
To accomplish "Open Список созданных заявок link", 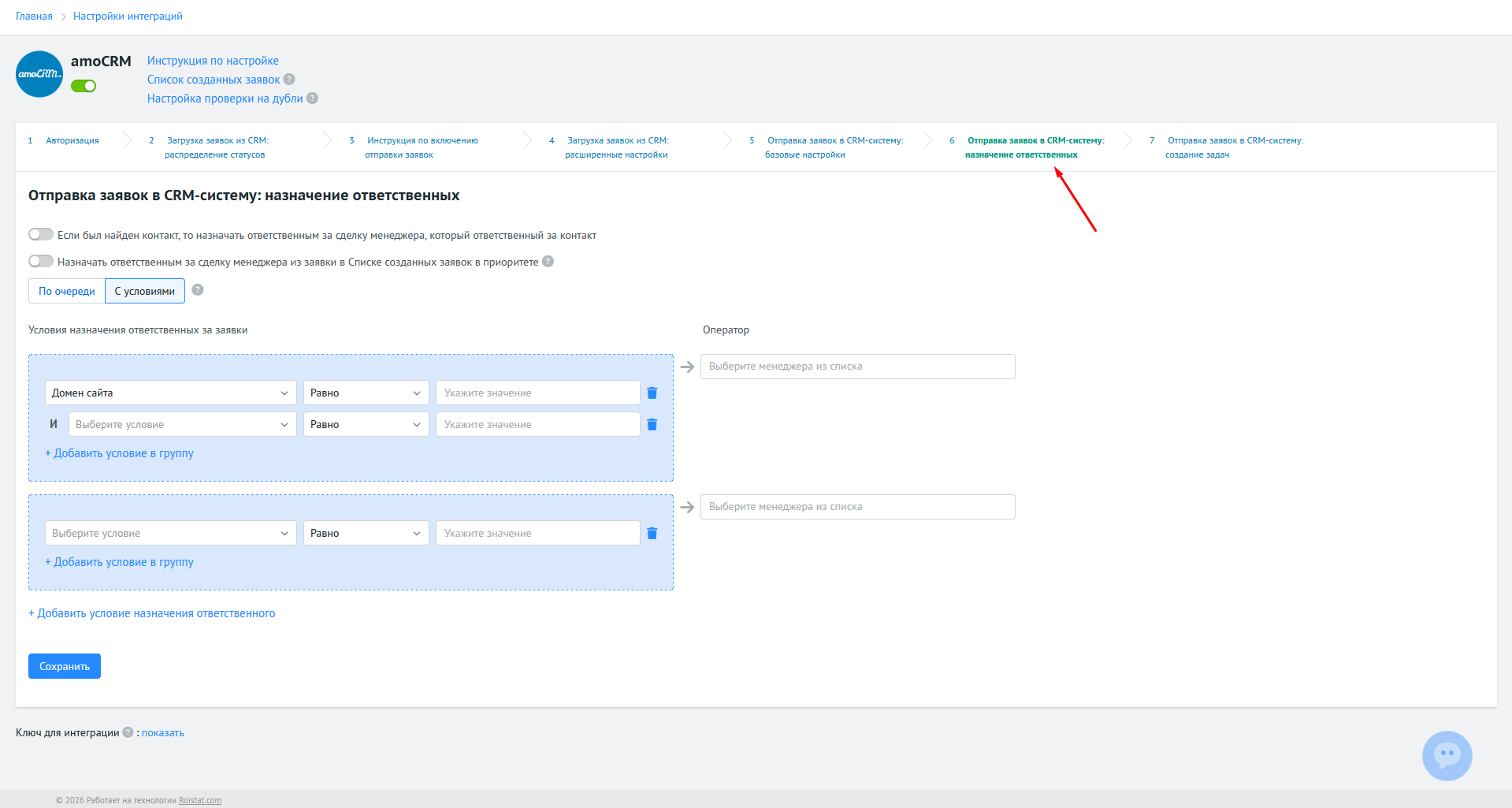I will click(x=214, y=80).
